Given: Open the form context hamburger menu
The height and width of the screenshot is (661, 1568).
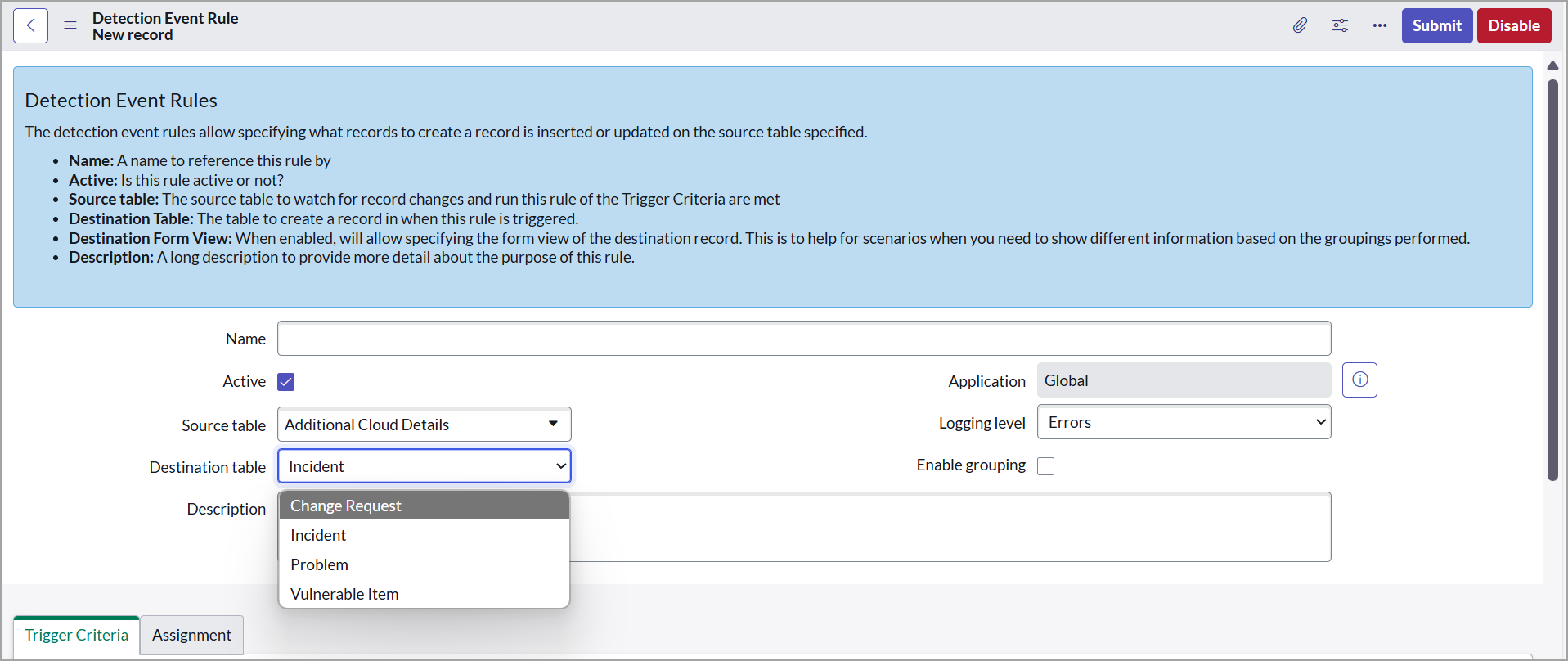Looking at the screenshot, I should point(70,25).
